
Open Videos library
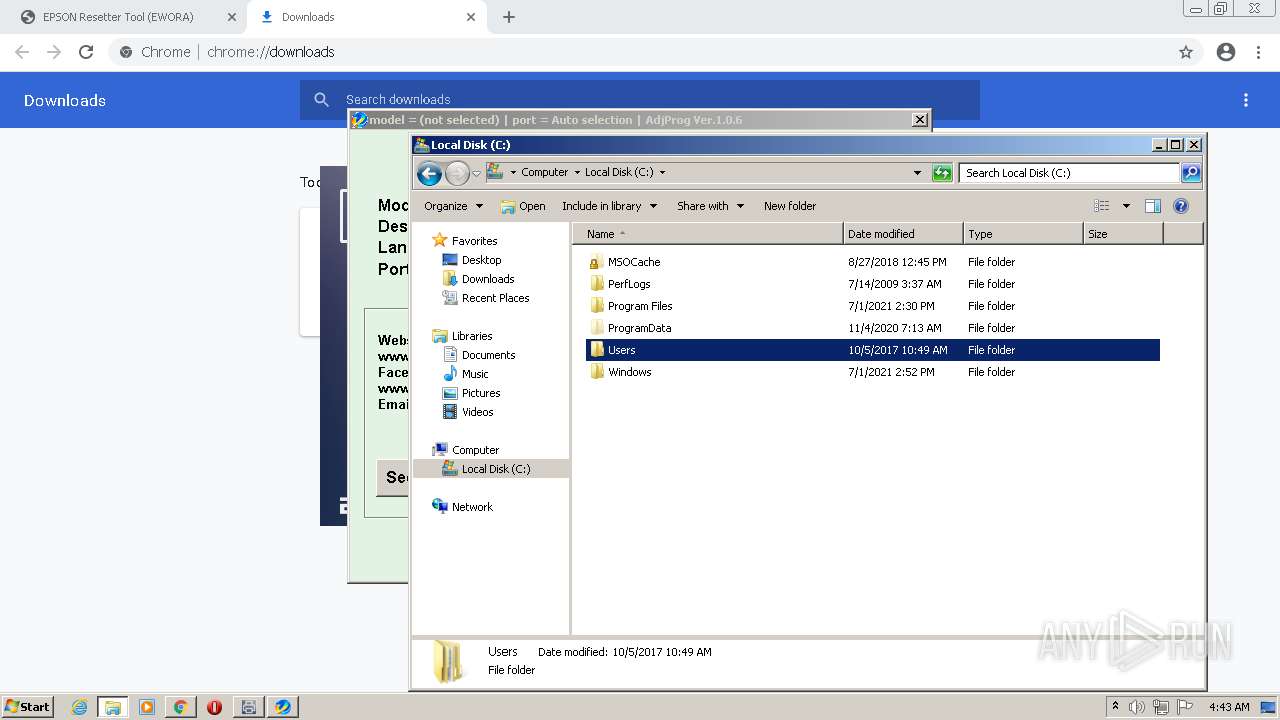(477, 412)
